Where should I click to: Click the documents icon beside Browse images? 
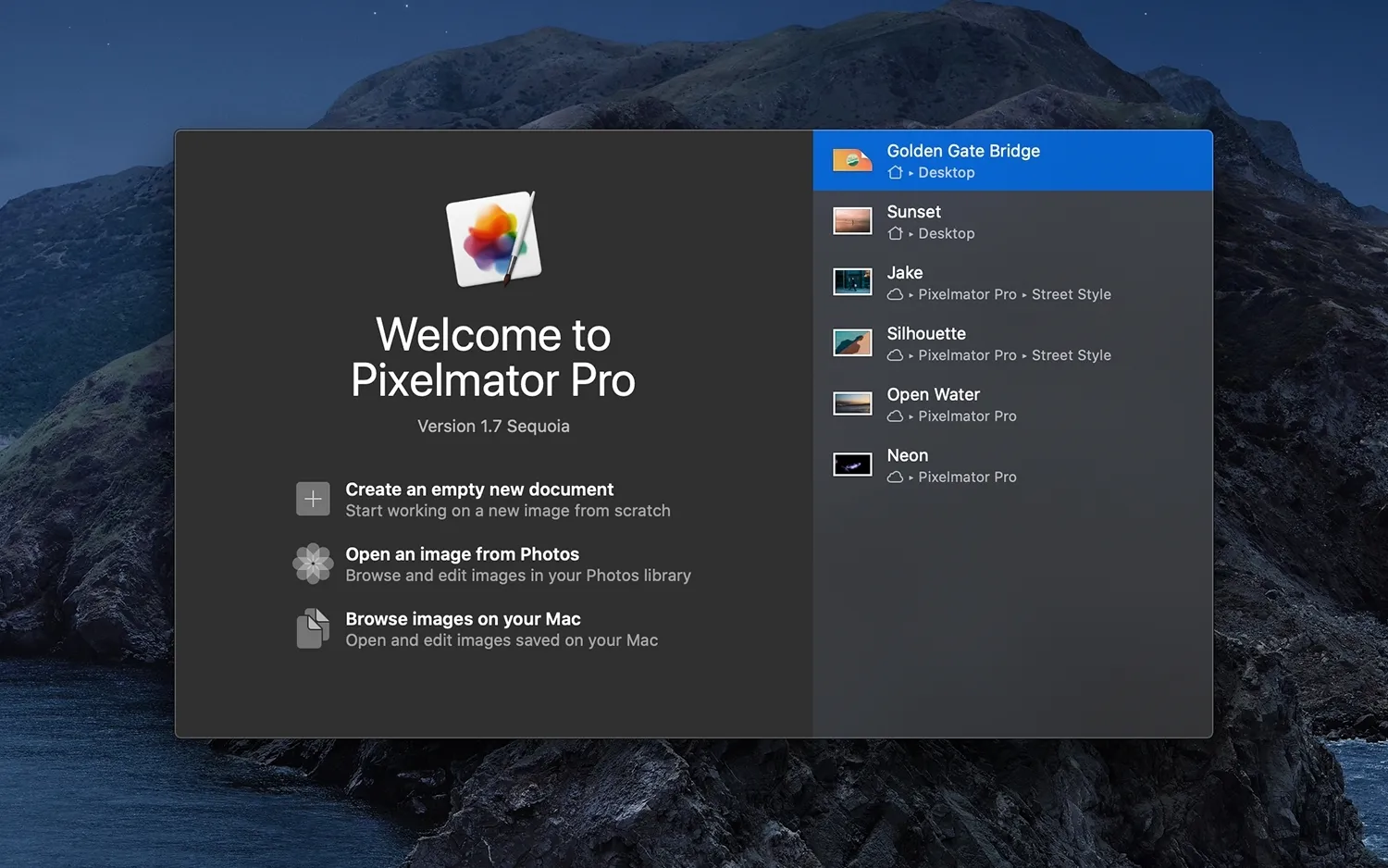tap(313, 628)
